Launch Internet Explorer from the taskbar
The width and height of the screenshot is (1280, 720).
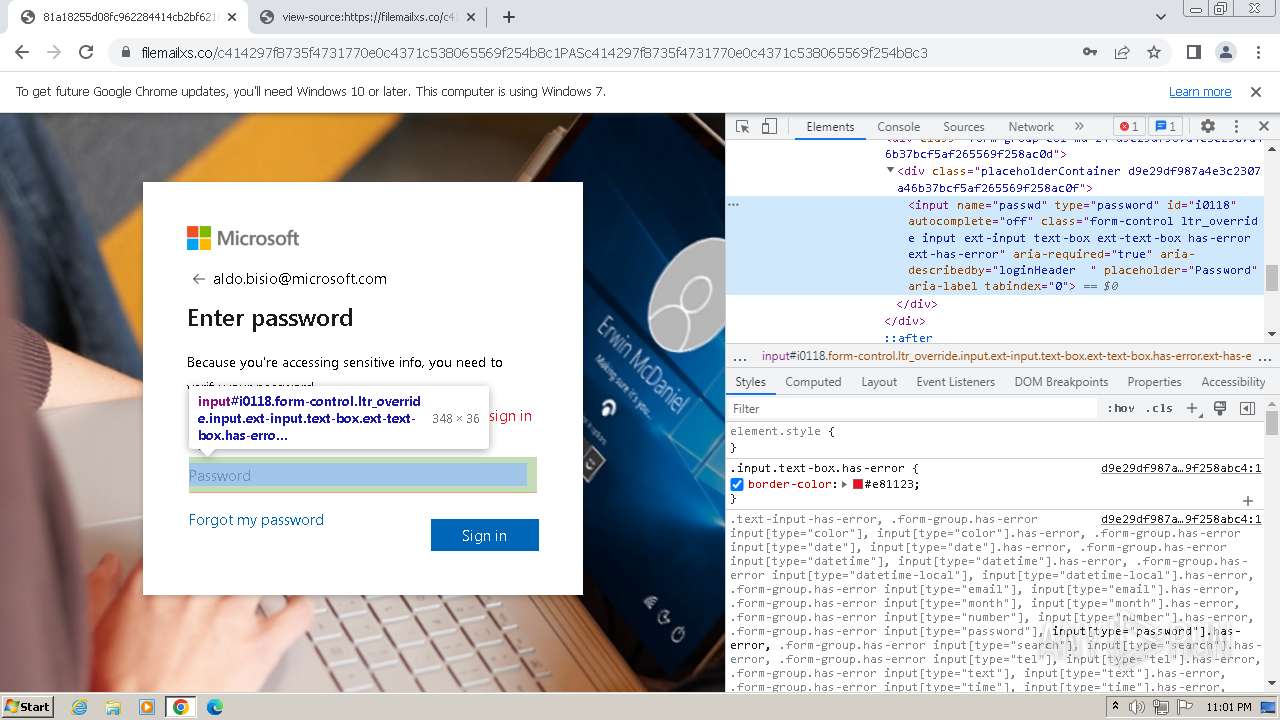[x=79, y=707]
